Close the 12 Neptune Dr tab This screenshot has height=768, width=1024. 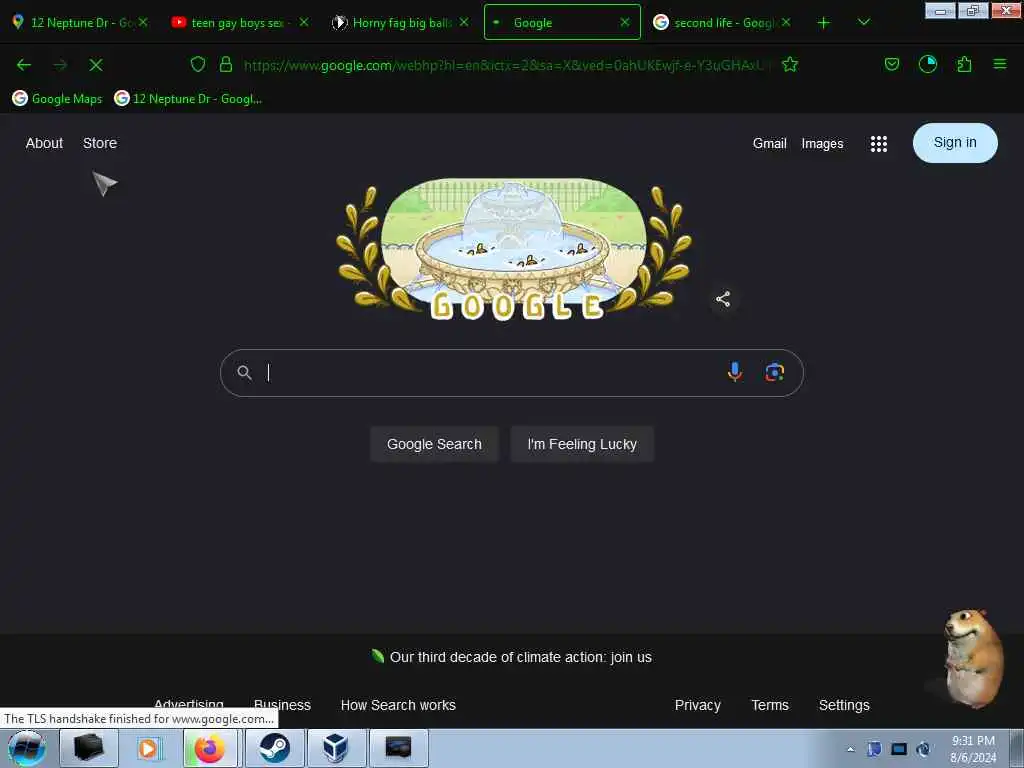[143, 22]
